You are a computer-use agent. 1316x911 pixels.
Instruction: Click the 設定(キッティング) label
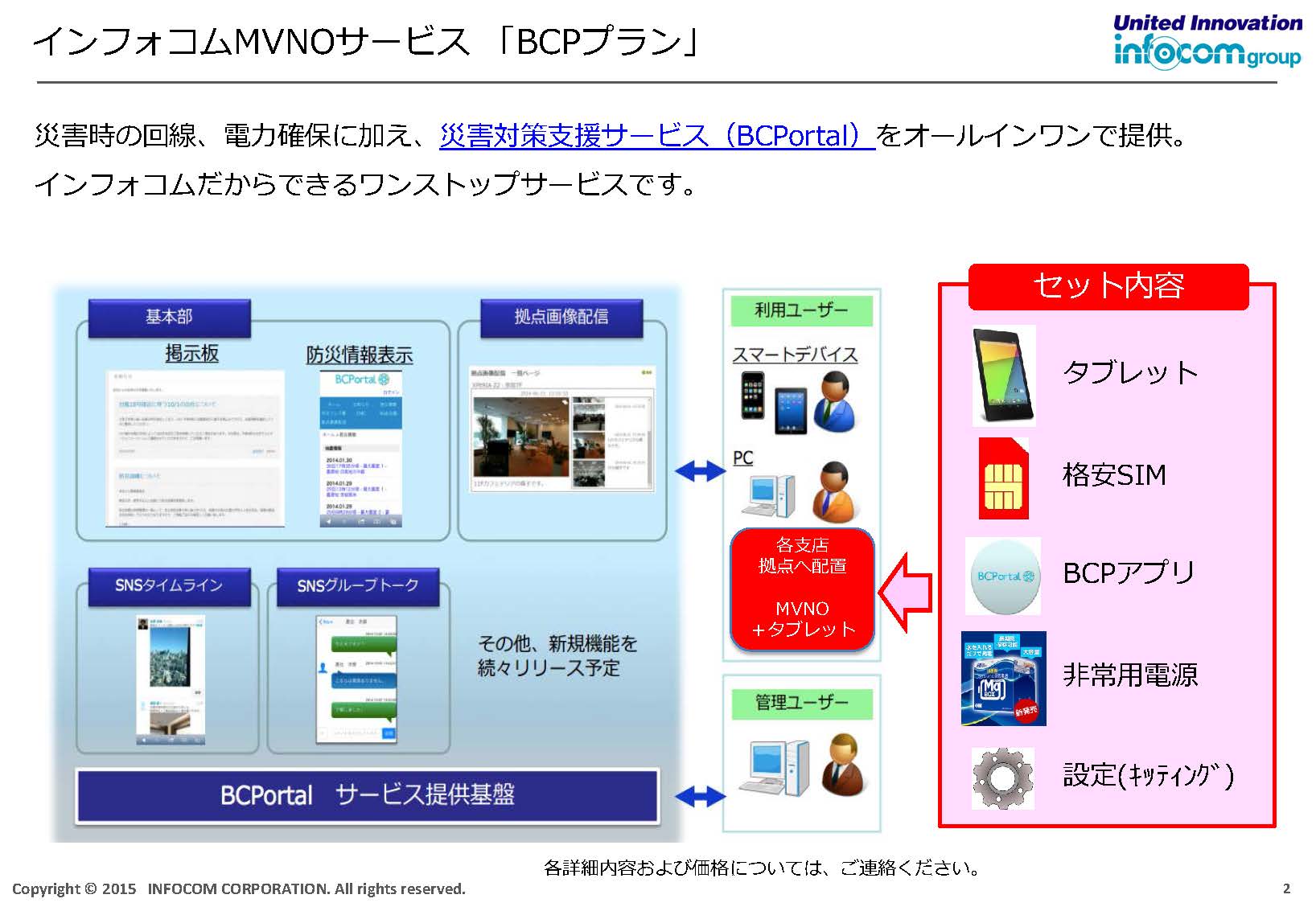click(x=1148, y=775)
